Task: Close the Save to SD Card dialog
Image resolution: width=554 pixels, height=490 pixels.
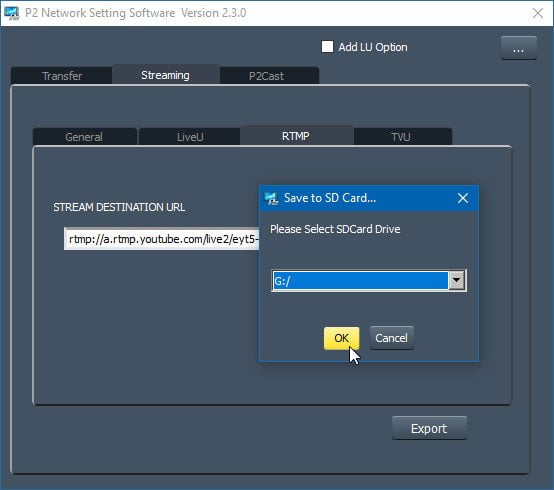Action: [462, 198]
